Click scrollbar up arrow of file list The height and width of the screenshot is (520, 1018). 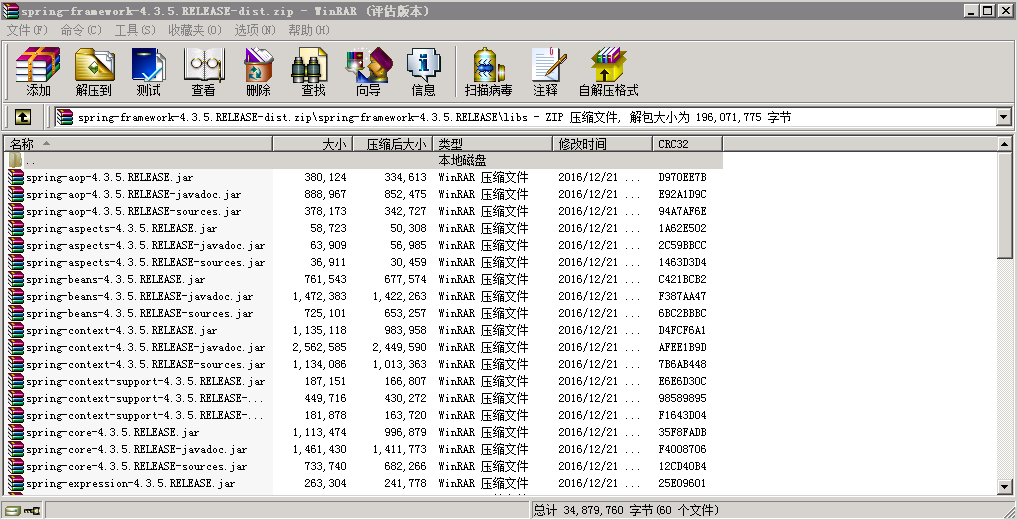pyautogui.click(x=1004, y=144)
